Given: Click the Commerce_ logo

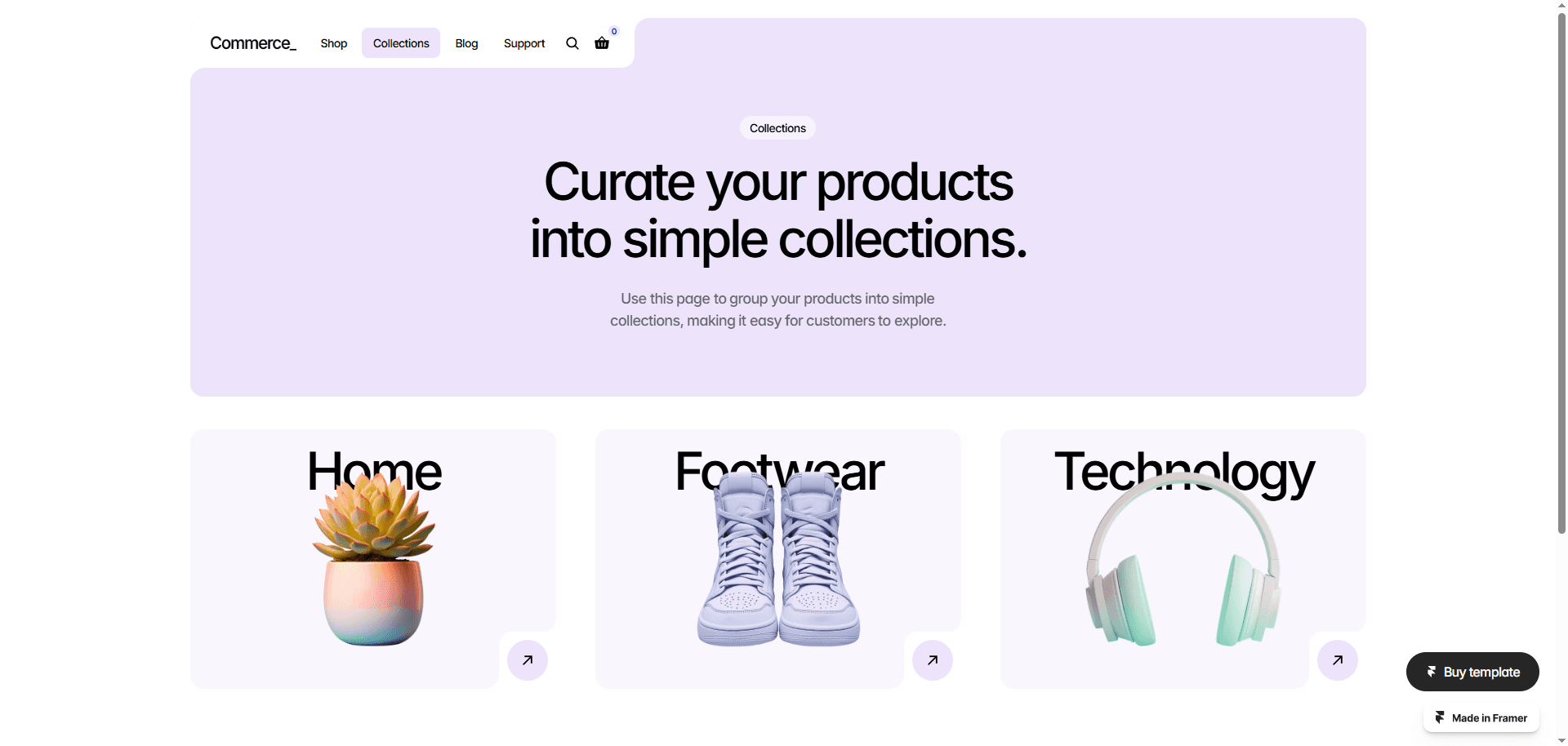Looking at the screenshot, I should coord(253,43).
